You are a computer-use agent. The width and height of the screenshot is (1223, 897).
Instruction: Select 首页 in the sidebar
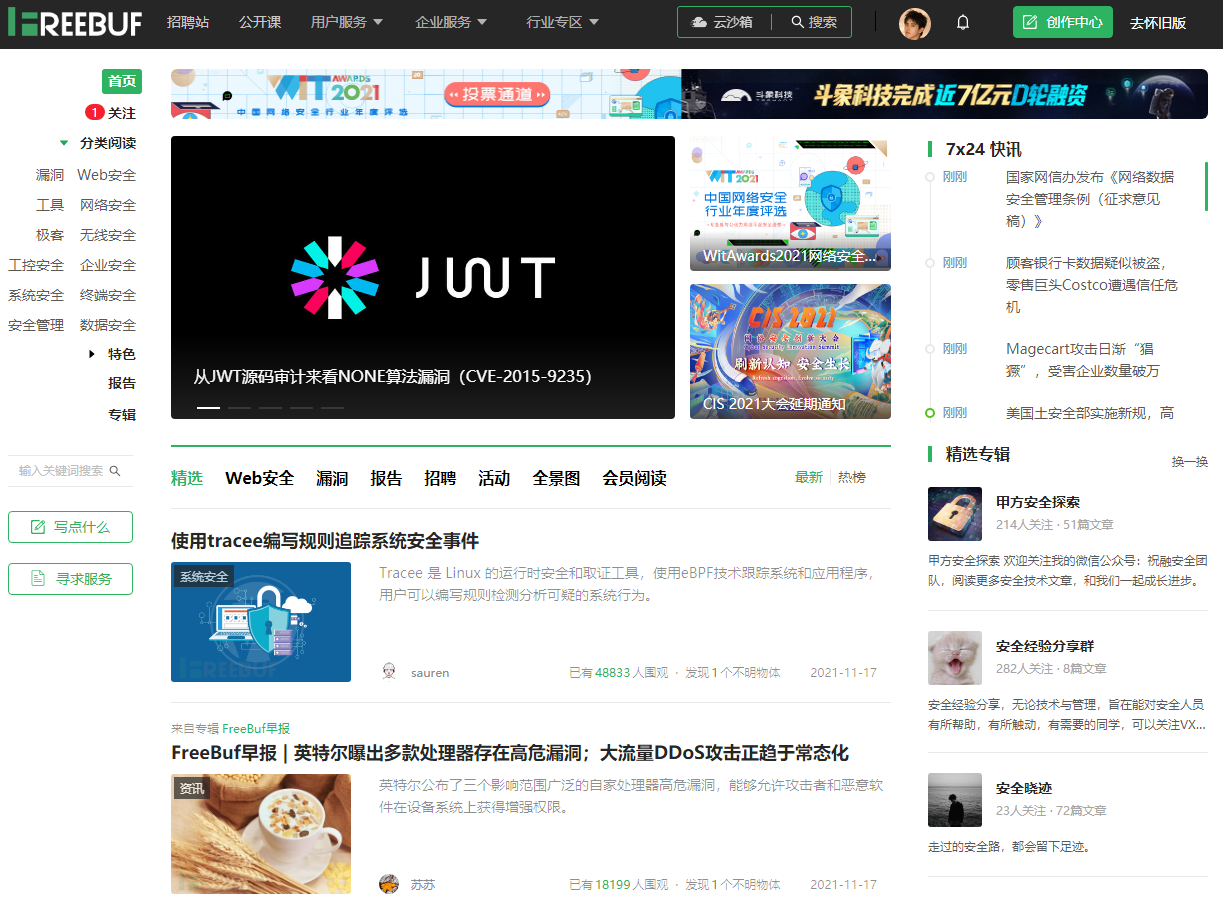(122, 82)
